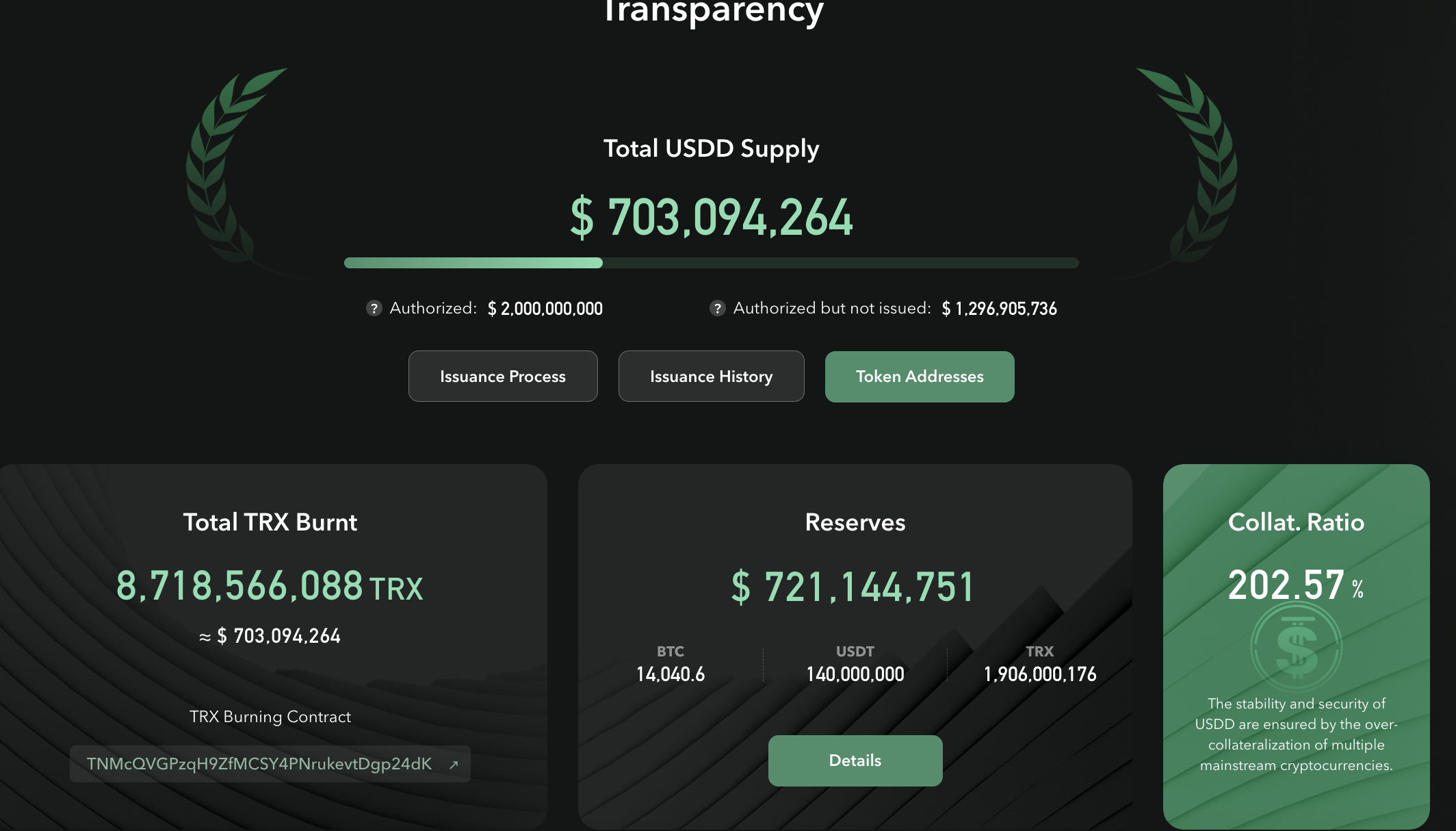Click the BTC reserve value 14,040.6
Image resolution: width=1456 pixels, height=831 pixels.
(x=671, y=674)
